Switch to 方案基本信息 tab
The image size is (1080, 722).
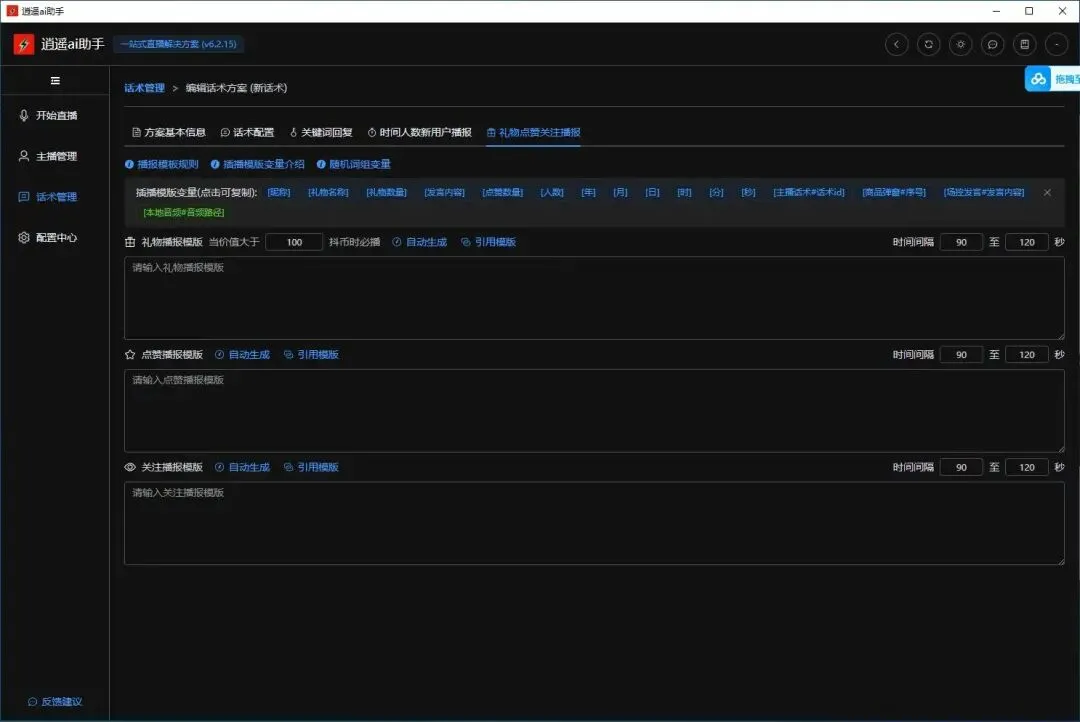click(169, 132)
